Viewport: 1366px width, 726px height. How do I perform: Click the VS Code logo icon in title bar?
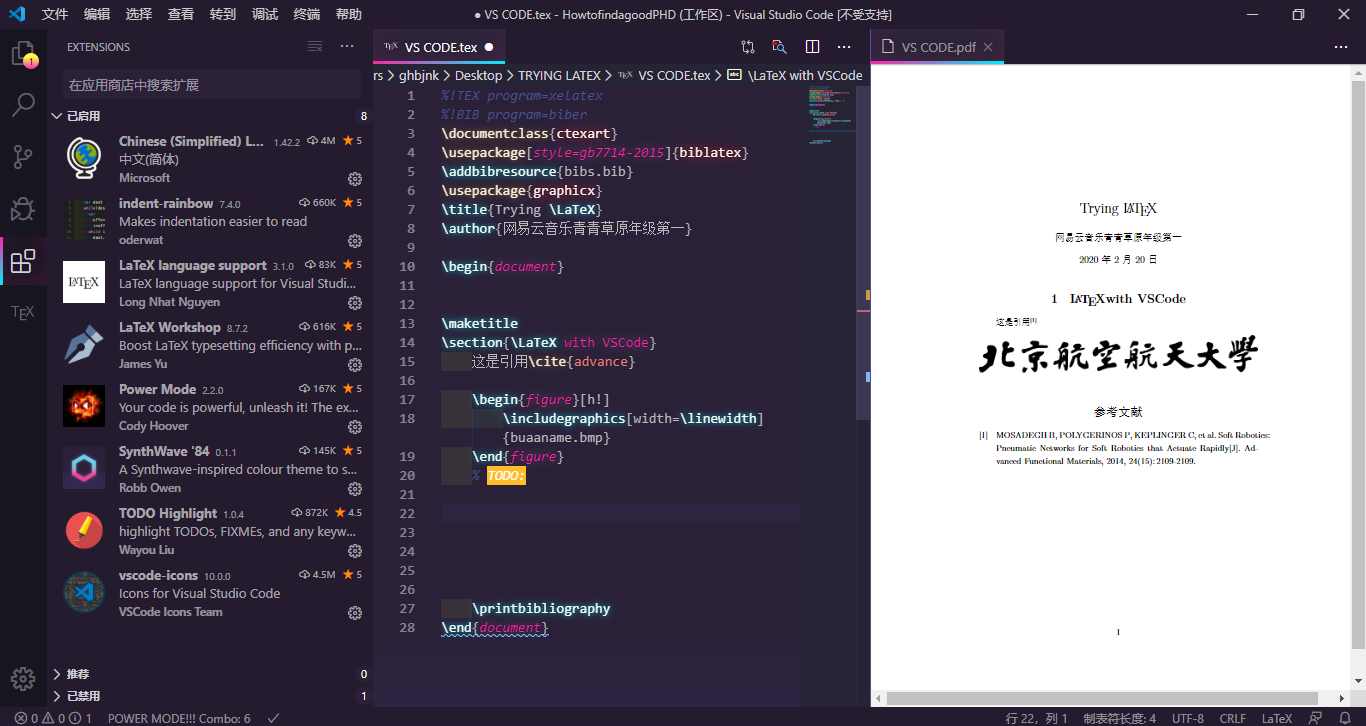(17, 14)
